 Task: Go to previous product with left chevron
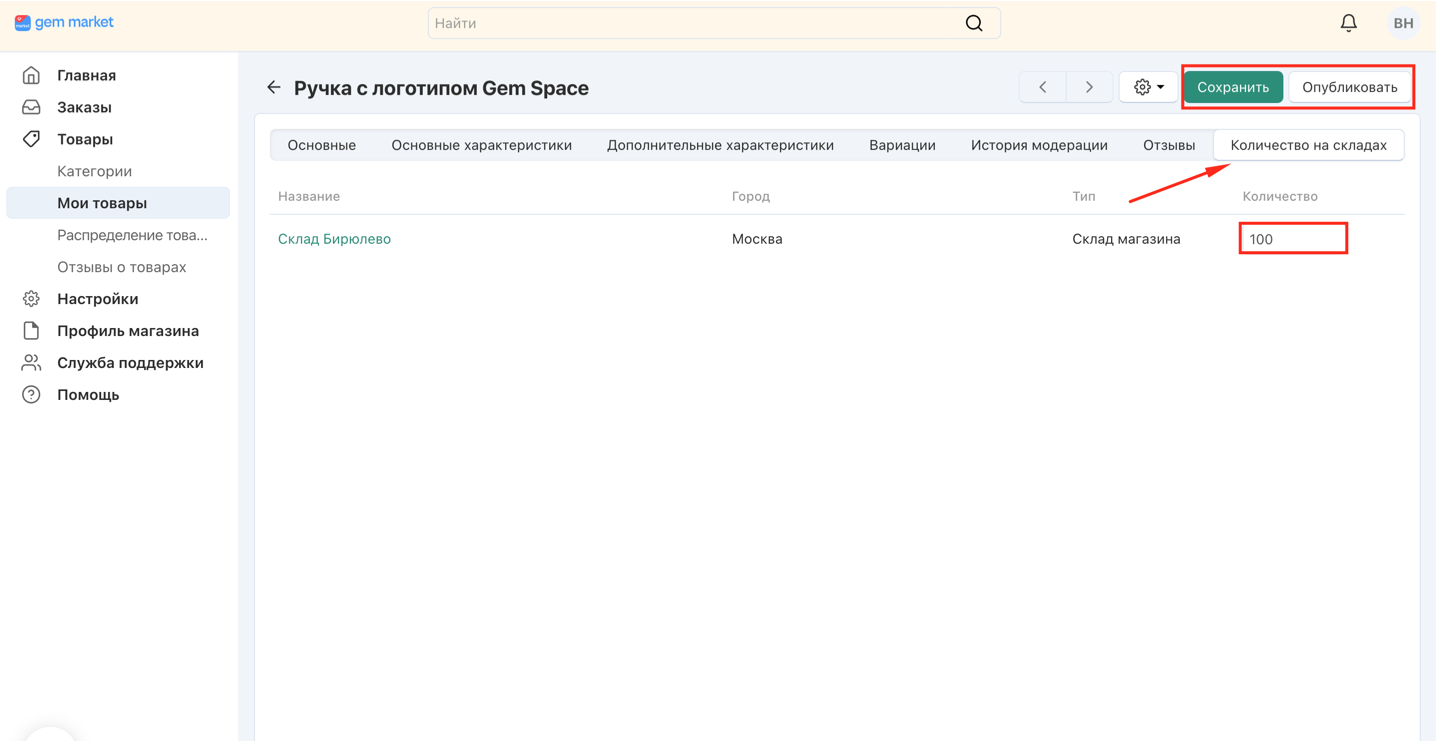1043,87
